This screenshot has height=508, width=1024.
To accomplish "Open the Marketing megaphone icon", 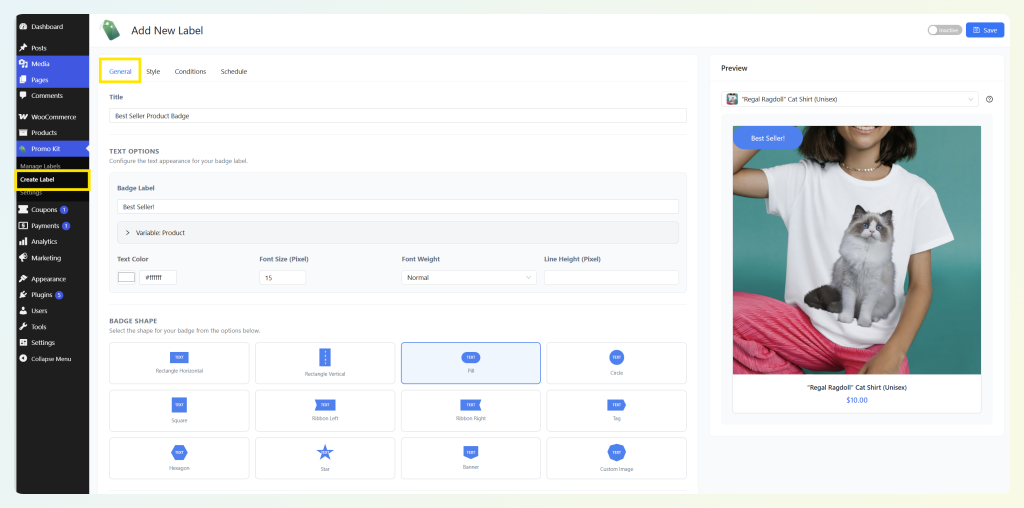I will coord(24,258).
